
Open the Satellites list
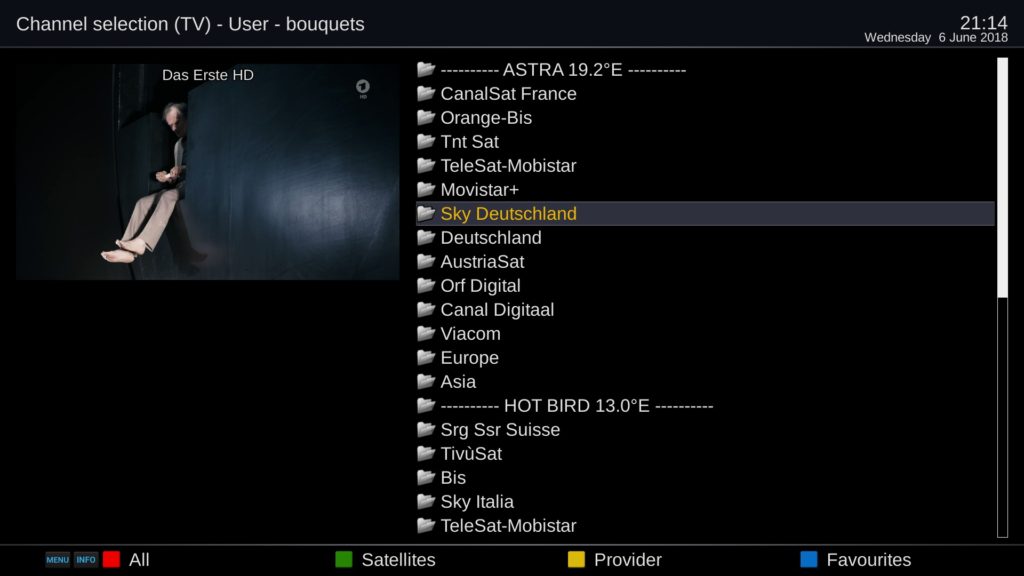click(398, 560)
